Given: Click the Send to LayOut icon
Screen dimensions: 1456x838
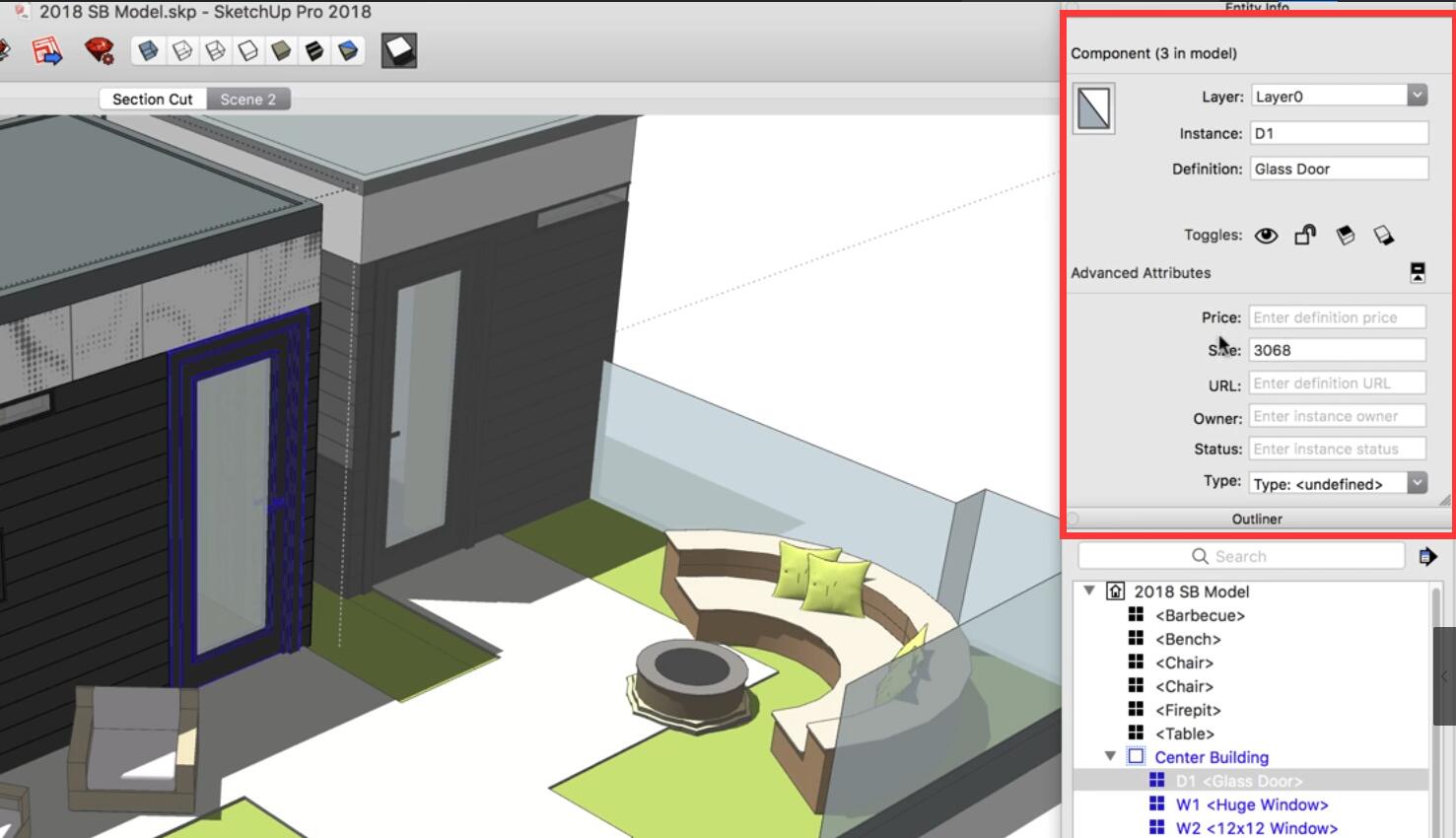Looking at the screenshot, I should click(x=46, y=50).
